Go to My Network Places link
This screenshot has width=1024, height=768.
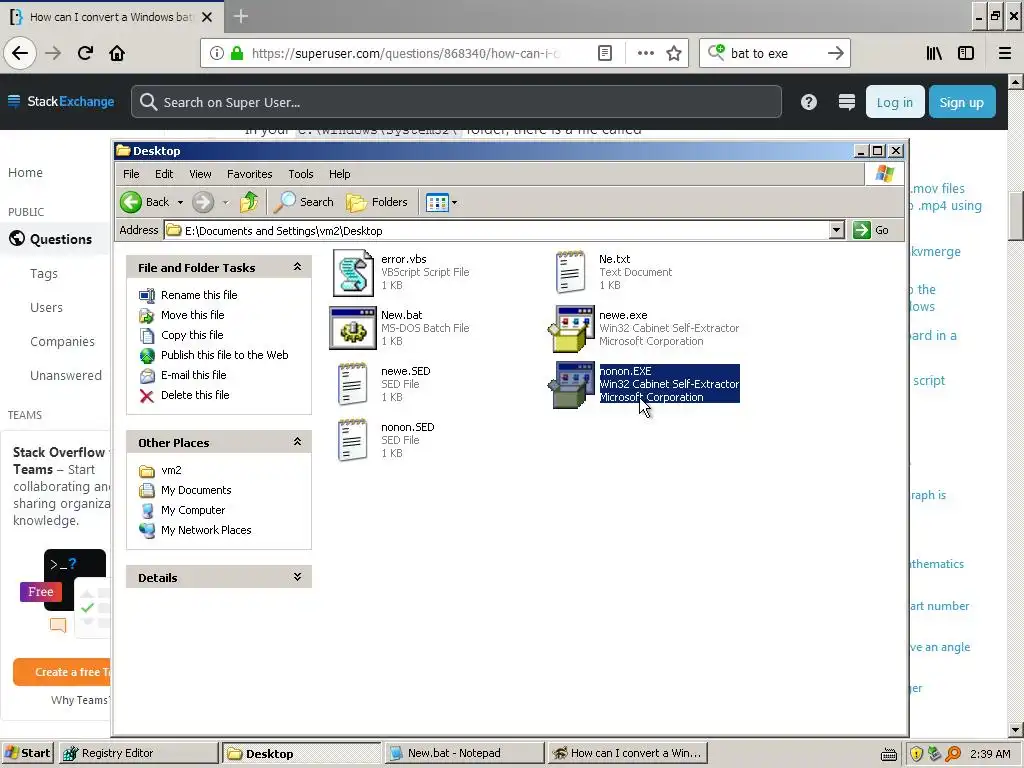(206, 530)
